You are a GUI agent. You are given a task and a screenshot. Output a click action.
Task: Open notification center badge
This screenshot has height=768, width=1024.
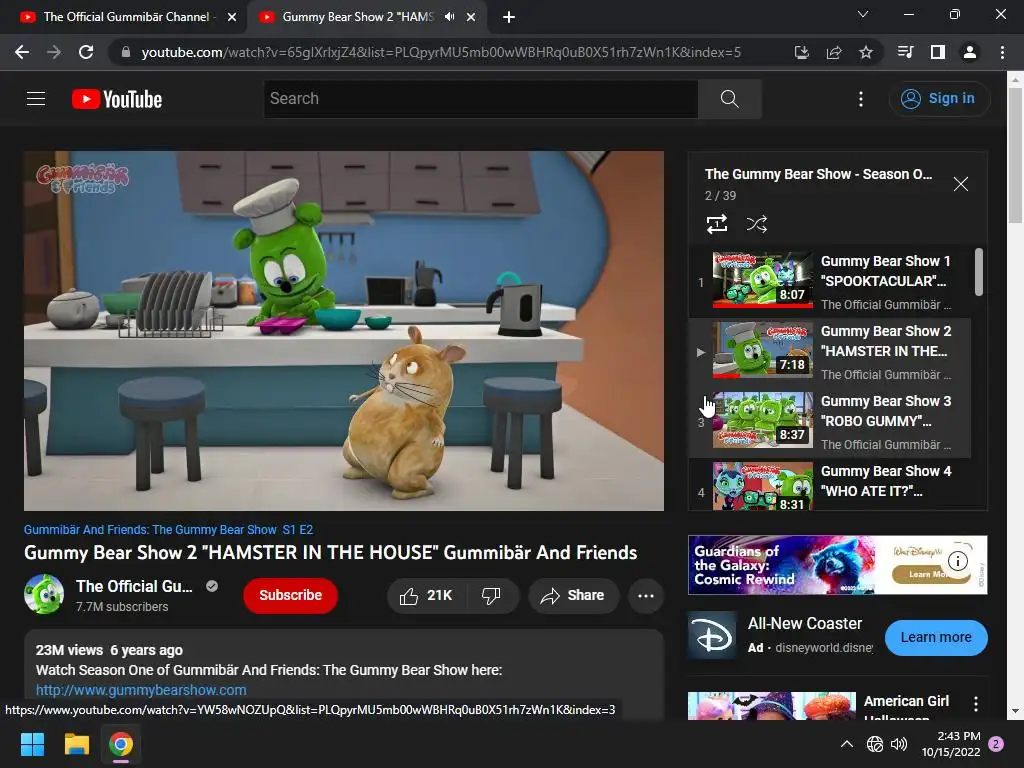pyautogui.click(x=997, y=744)
